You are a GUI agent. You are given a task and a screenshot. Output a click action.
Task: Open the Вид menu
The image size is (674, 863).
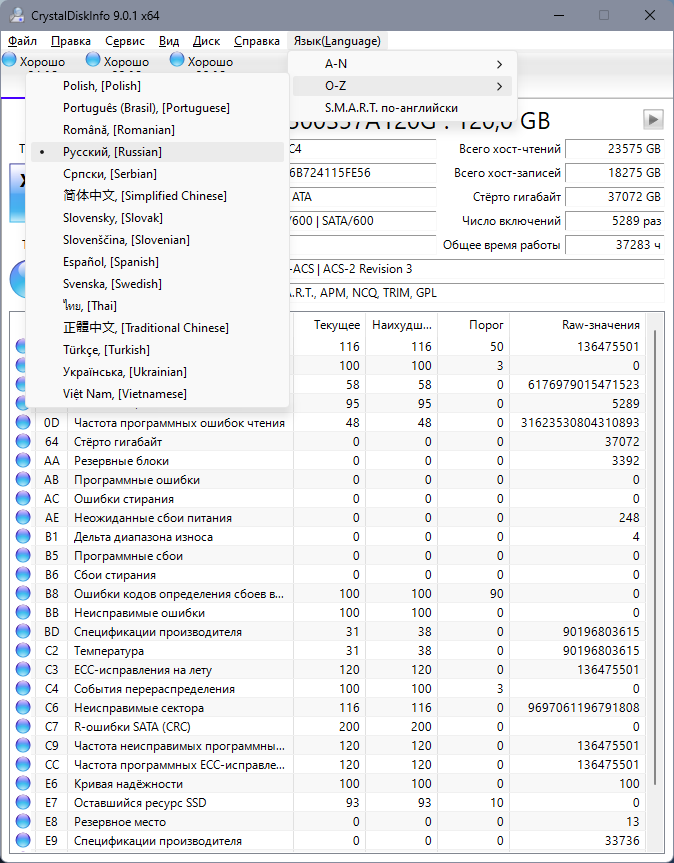point(169,41)
